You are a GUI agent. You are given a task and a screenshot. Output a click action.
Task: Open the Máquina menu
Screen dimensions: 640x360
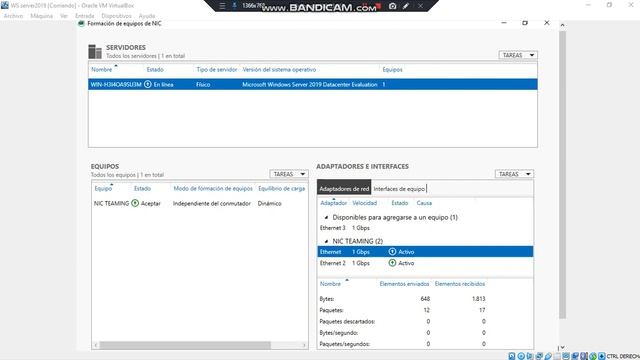click(42, 16)
